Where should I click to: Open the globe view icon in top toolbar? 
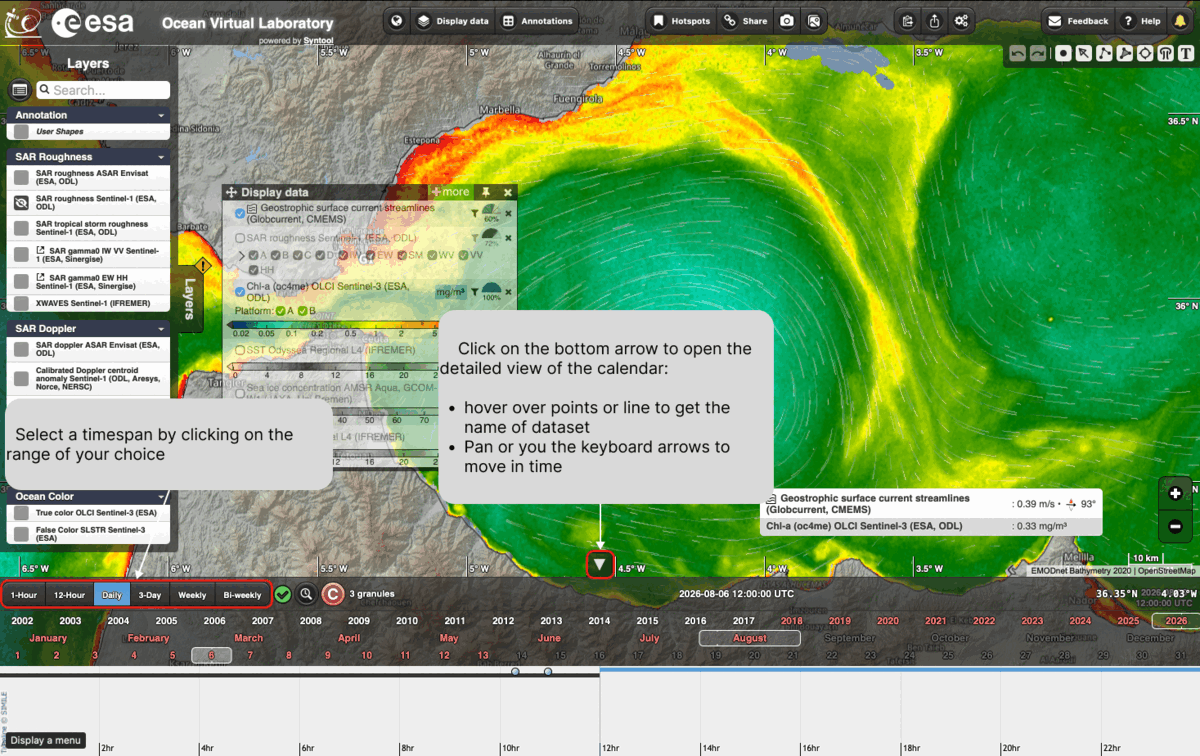click(397, 21)
